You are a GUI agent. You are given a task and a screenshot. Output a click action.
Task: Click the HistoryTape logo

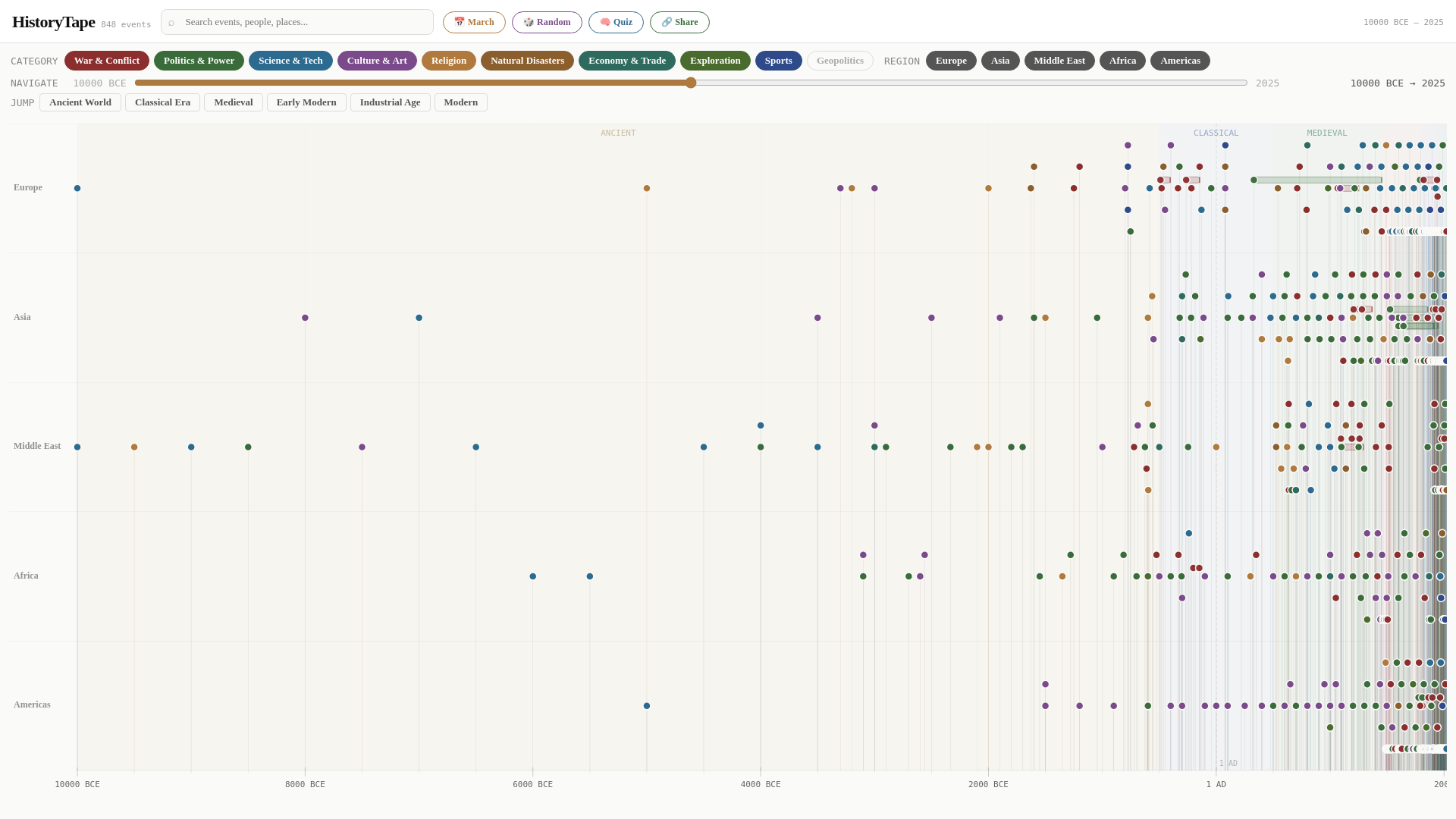click(54, 22)
